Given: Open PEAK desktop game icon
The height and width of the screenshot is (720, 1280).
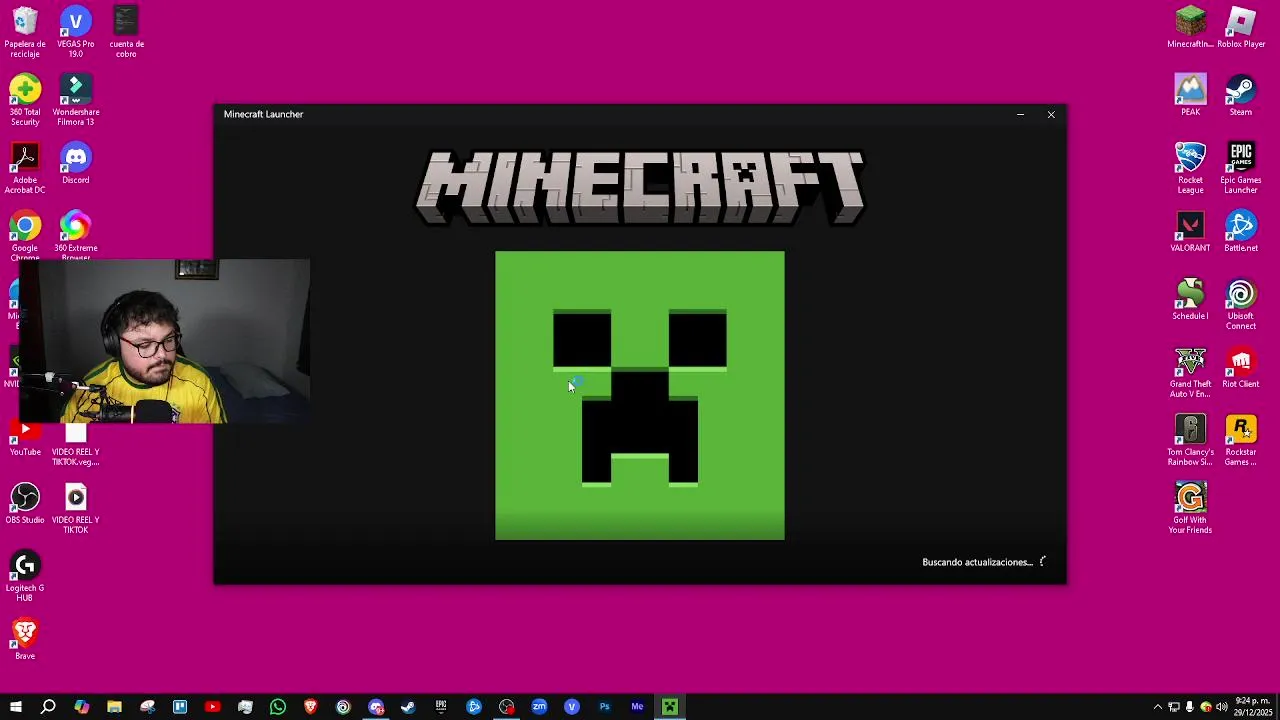Looking at the screenshot, I should click(x=1190, y=95).
